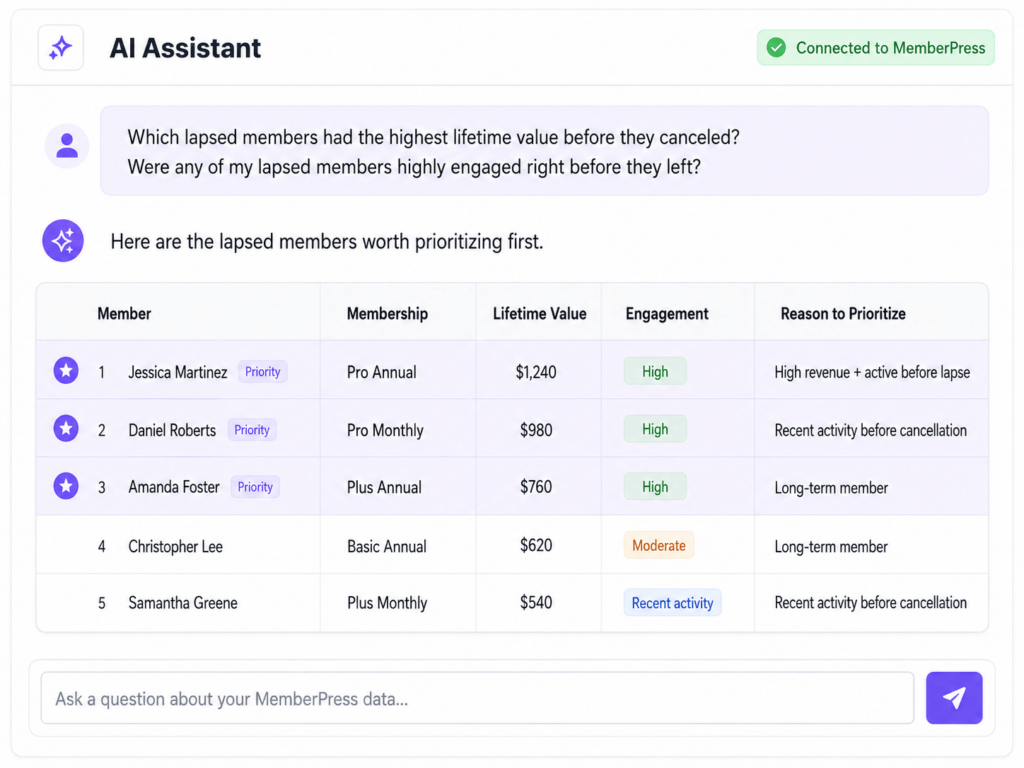Image resolution: width=1024 pixels, height=768 pixels.
Task: Click the Pro Annual membership cell
Action: (x=381, y=372)
